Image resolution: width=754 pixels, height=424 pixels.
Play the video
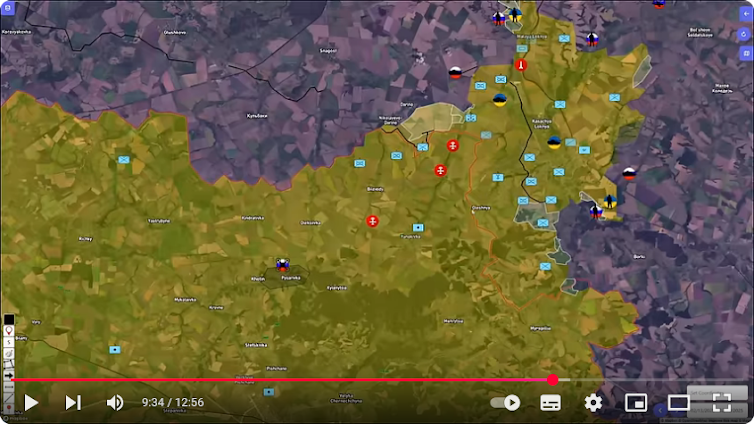pos(31,403)
